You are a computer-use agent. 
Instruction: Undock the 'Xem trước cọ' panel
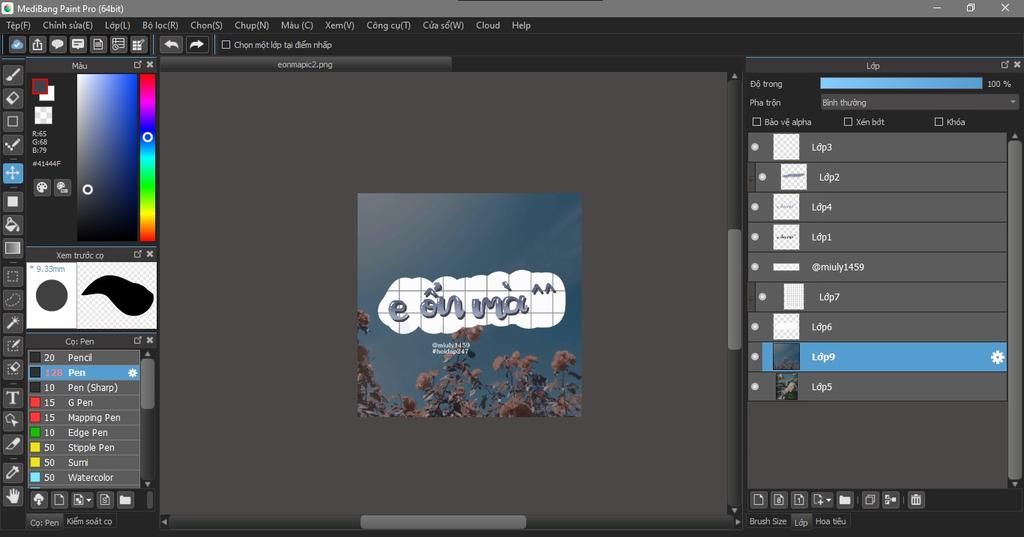138,254
